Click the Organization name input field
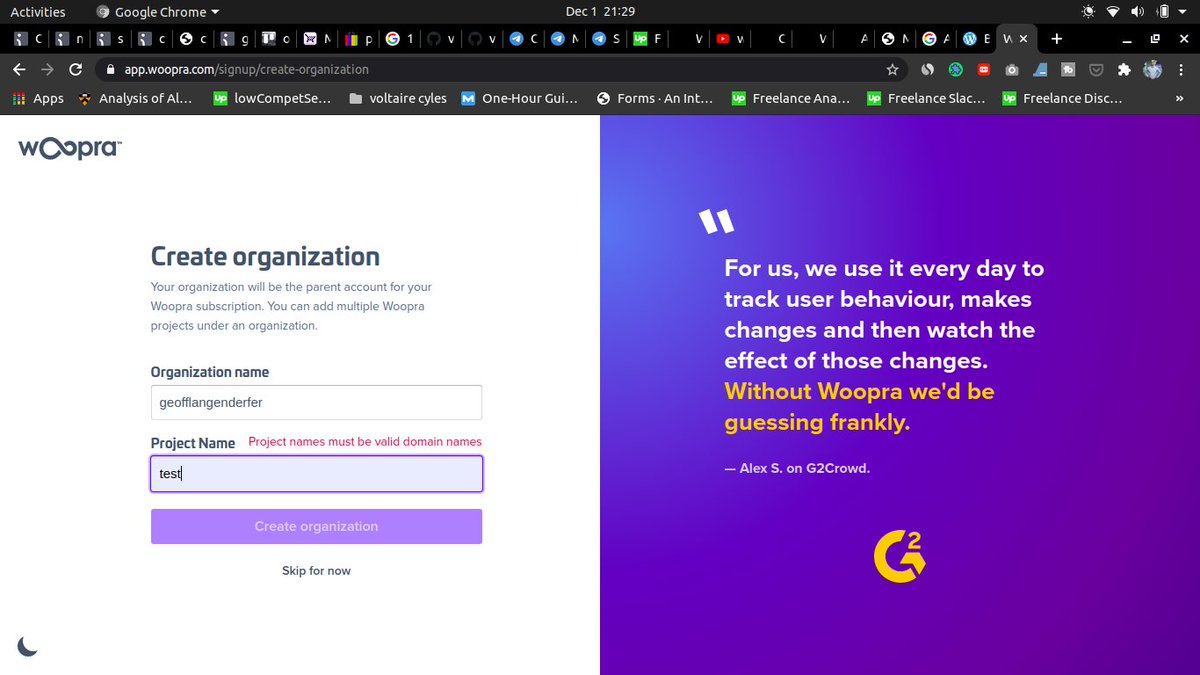 click(316, 403)
